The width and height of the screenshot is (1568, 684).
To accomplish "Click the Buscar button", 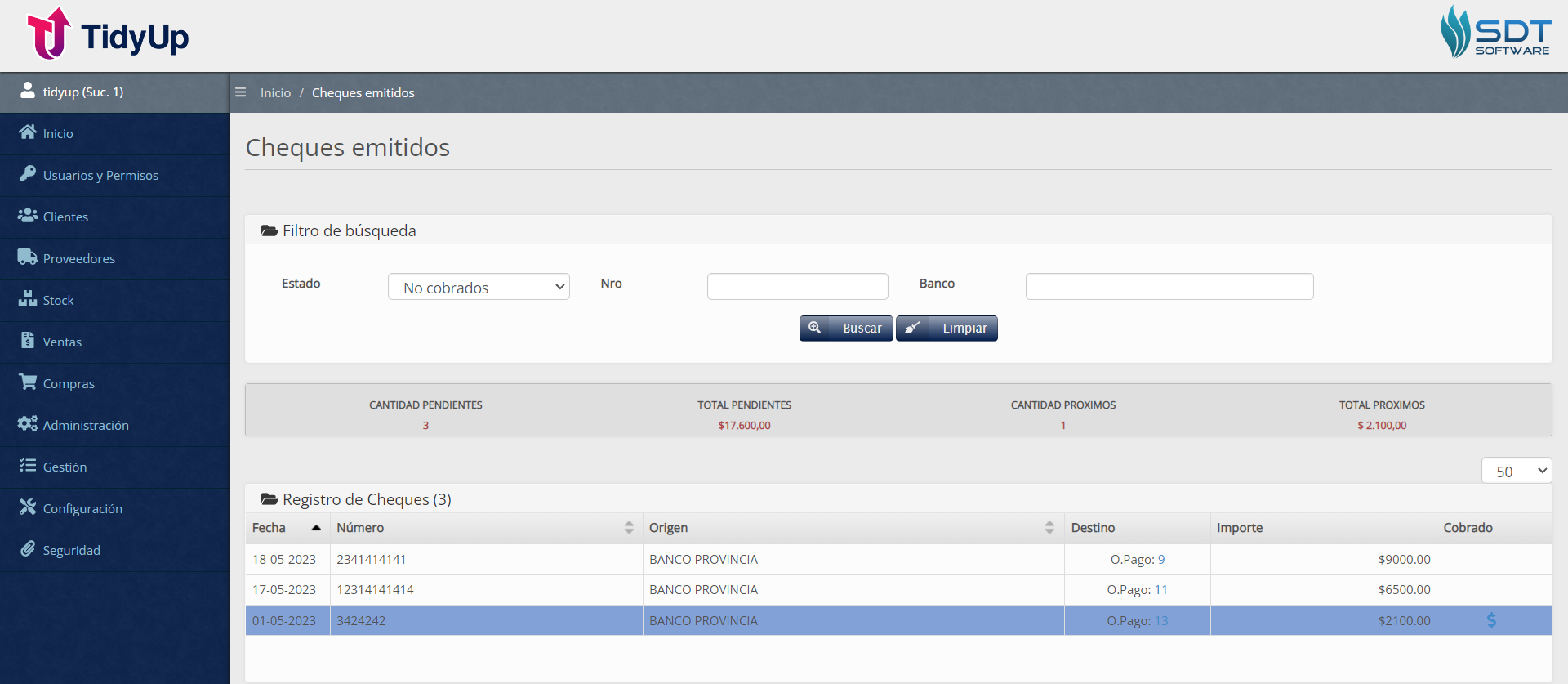I will [846, 328].
